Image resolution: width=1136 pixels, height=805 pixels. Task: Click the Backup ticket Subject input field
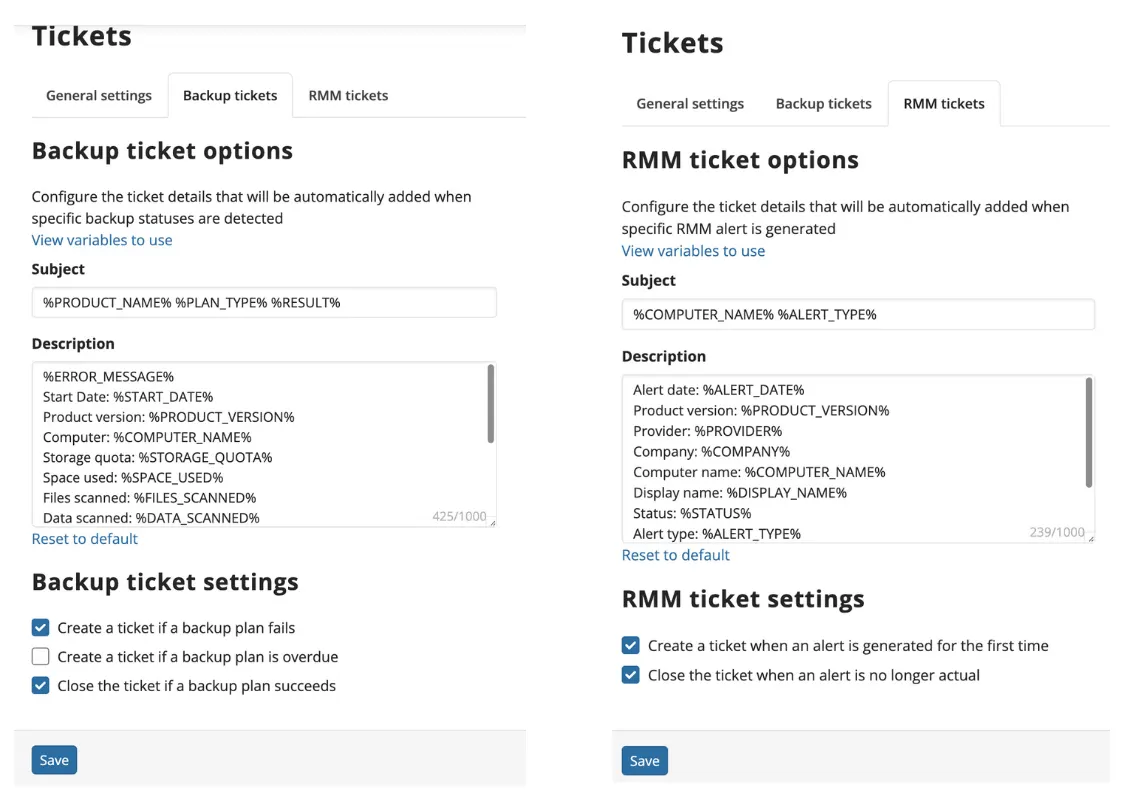click(x=264, y=302)
